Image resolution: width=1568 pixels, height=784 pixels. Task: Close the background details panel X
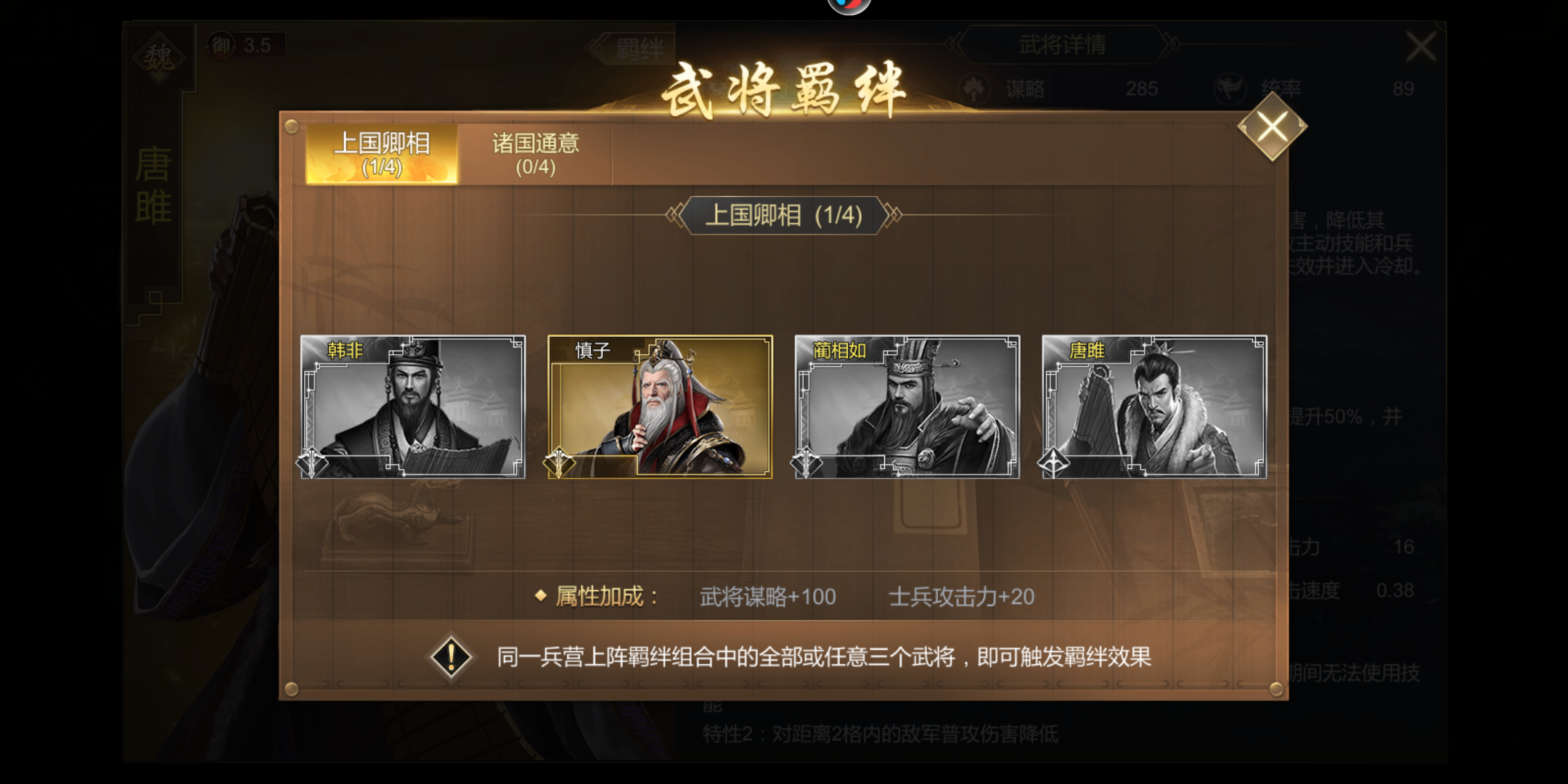(x=1421, y=46)
